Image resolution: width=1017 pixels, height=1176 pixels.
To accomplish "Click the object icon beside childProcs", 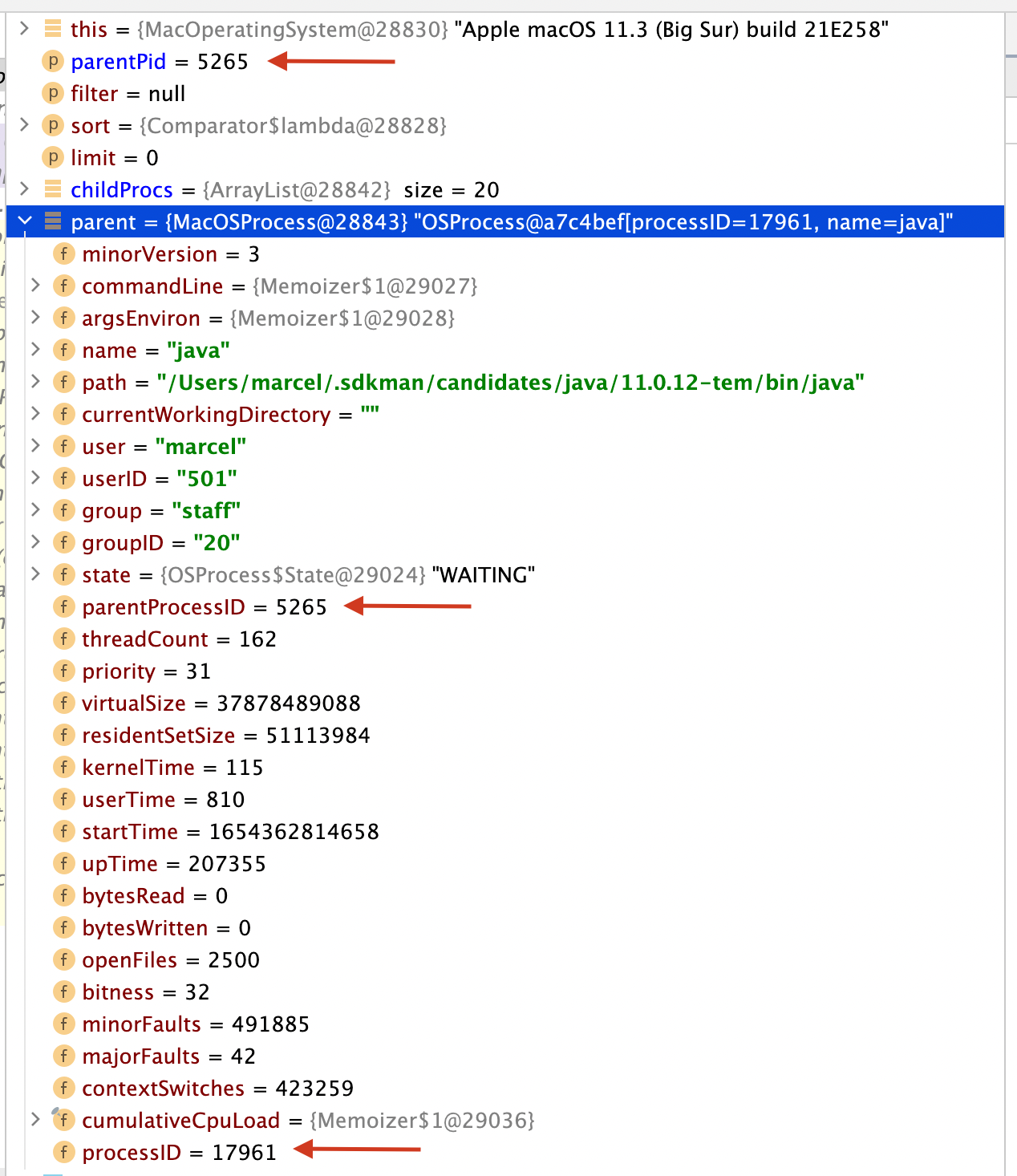I will pyautogui.click(x=51, y=189).
